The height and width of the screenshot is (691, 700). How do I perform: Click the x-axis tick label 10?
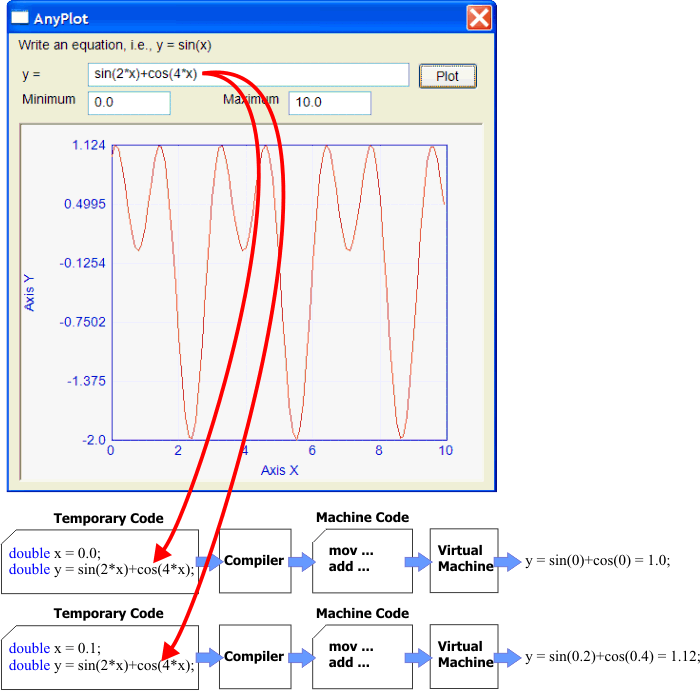[x=446, y=450]
